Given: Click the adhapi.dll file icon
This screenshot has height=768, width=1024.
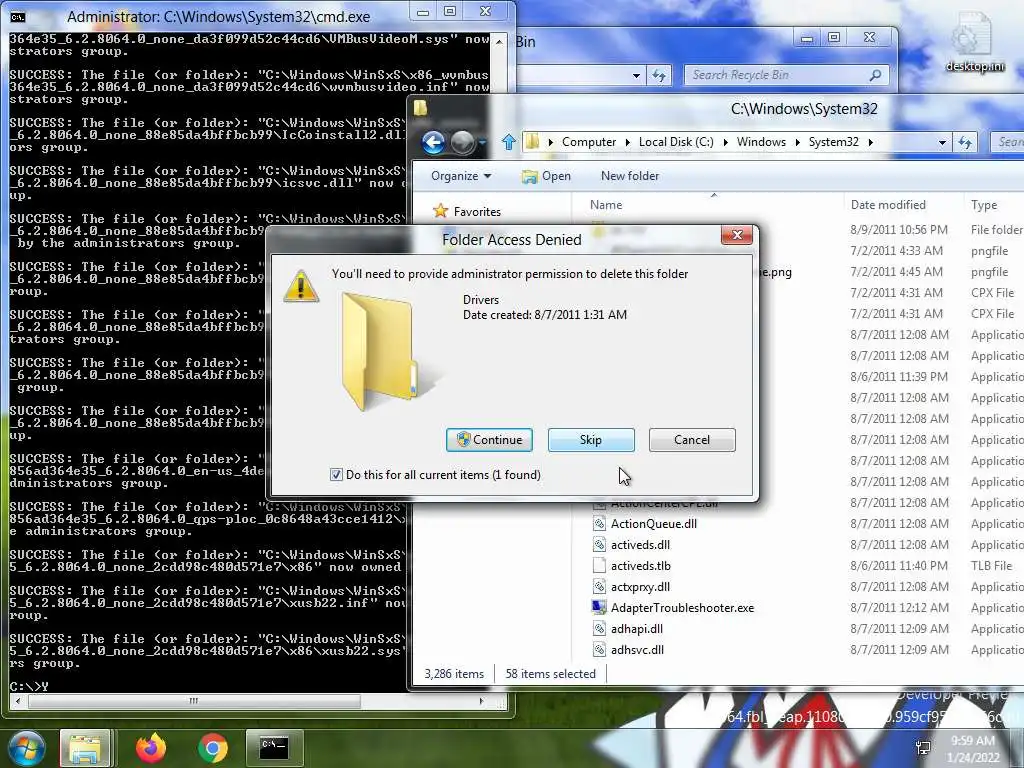Looking at the screenshot, I should (599, 628).
